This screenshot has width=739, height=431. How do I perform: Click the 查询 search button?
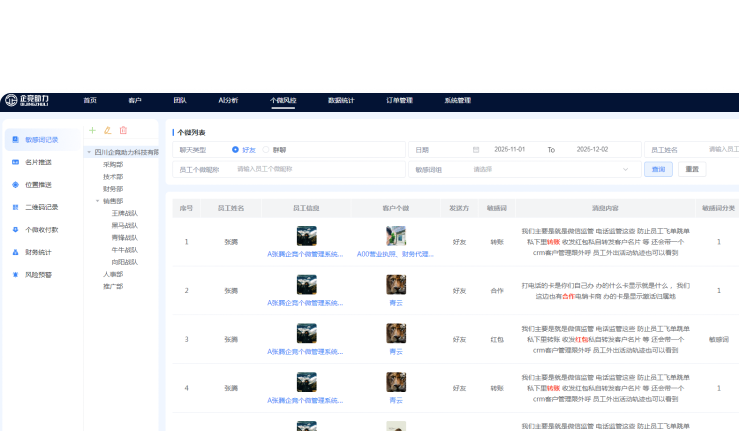pyautogui.click(x=658, y=170)
